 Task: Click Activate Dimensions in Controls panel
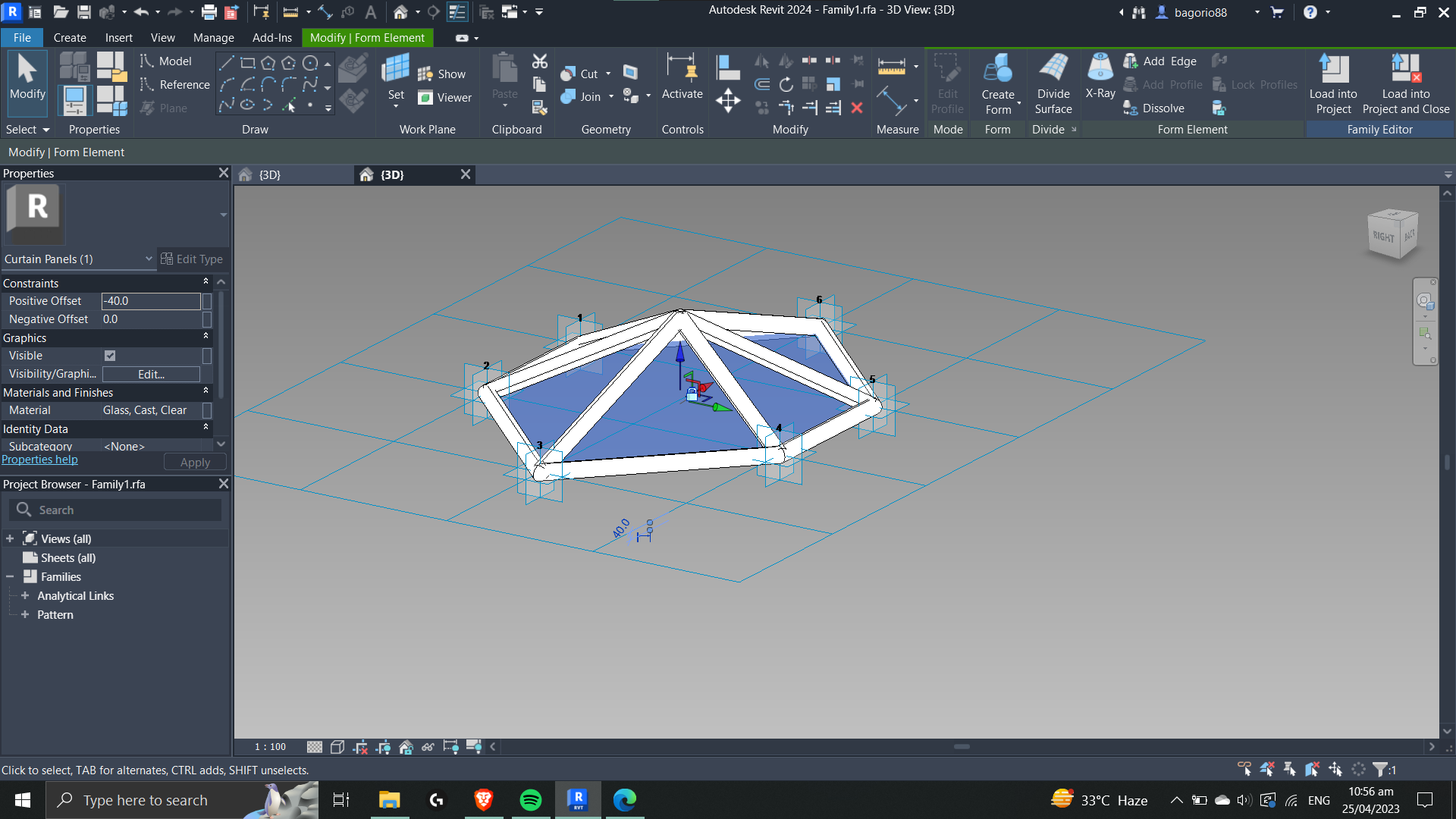coord(682,80)
